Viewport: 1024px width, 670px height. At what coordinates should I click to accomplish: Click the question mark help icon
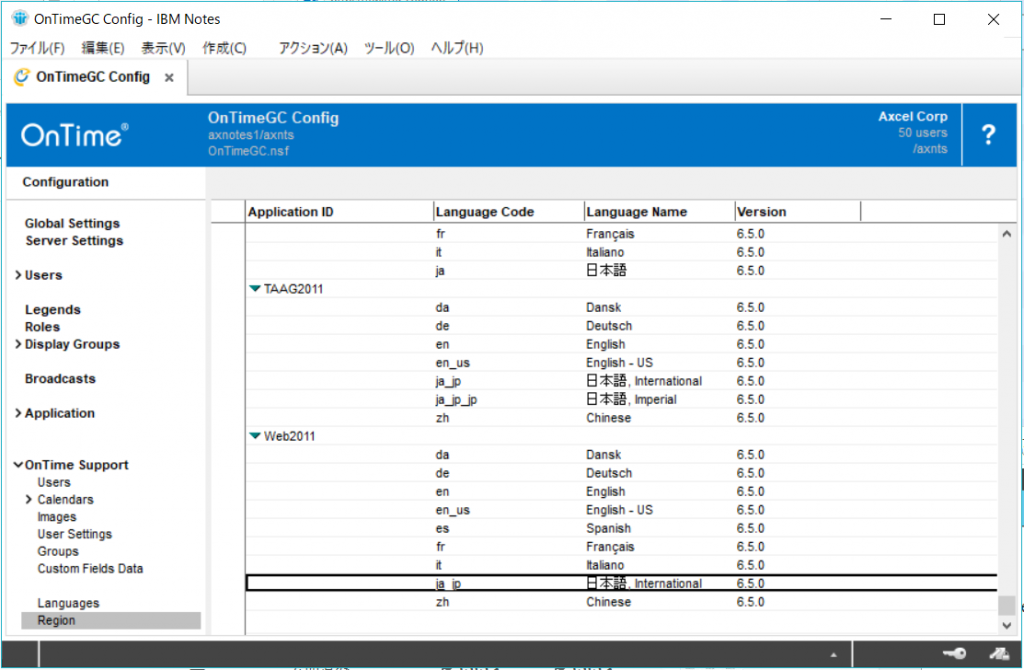pyautogui.click(x=988, y=135)
